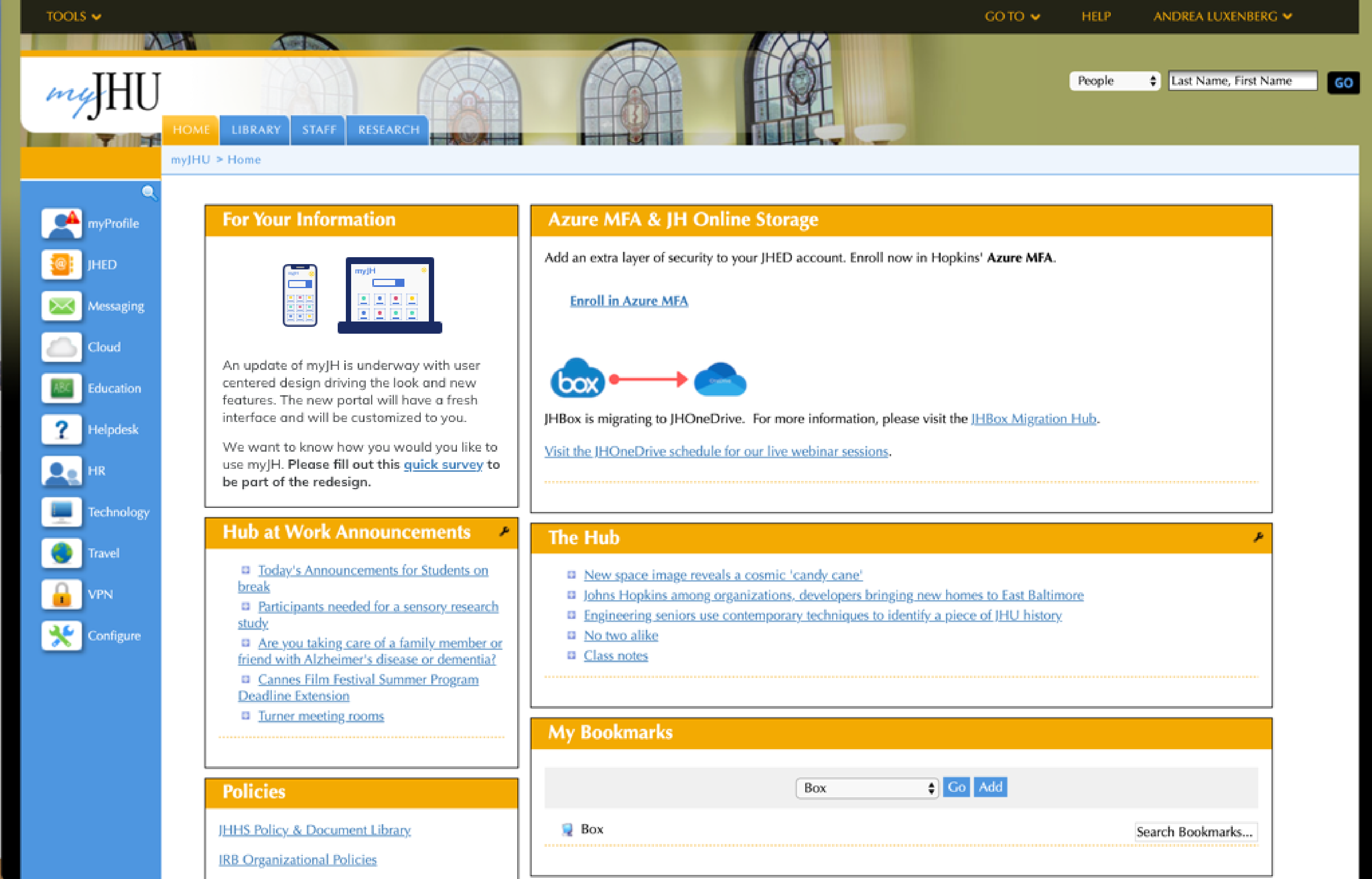This screenshot has width=1372, height=879.
Task: Open Johns Hopkins East Baltimore homes link
Action: (x=833, y=595)
